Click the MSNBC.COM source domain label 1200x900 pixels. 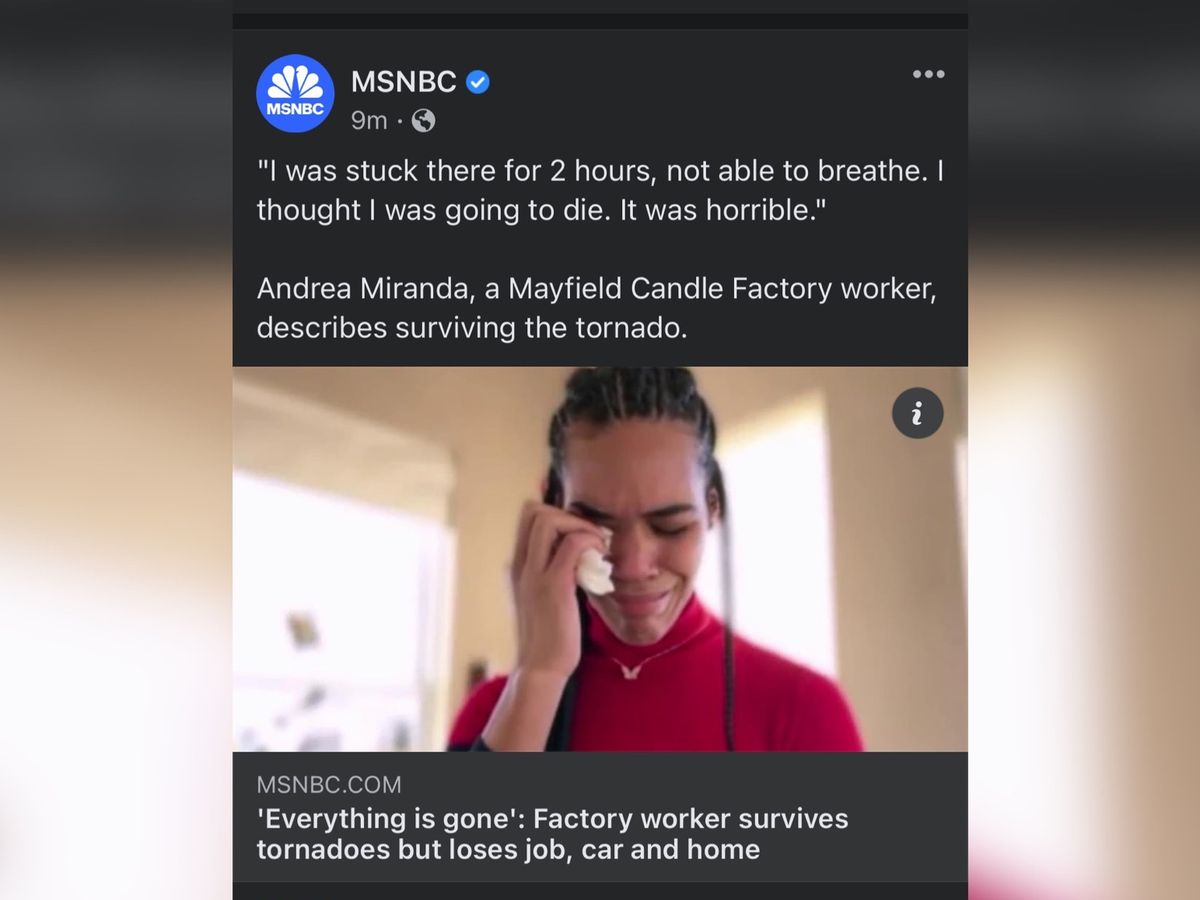point(329,785)
